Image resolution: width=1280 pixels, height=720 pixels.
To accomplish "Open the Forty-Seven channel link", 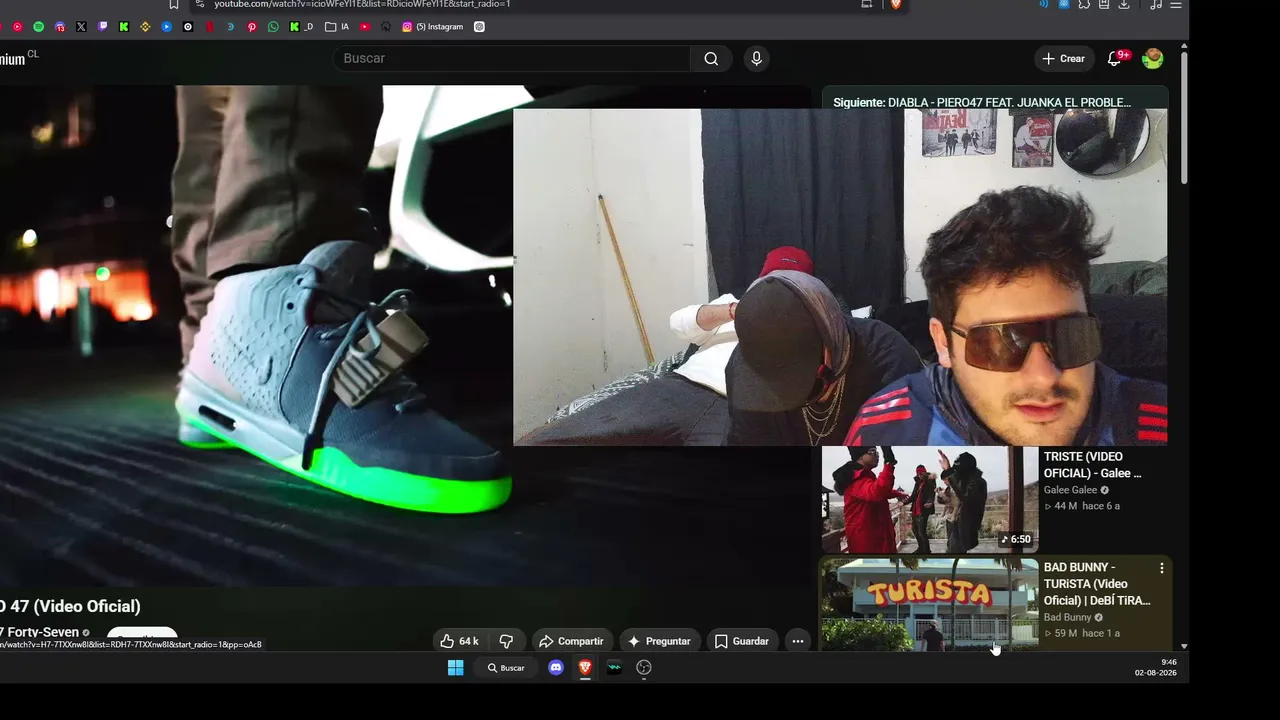I will click(39, 632).
